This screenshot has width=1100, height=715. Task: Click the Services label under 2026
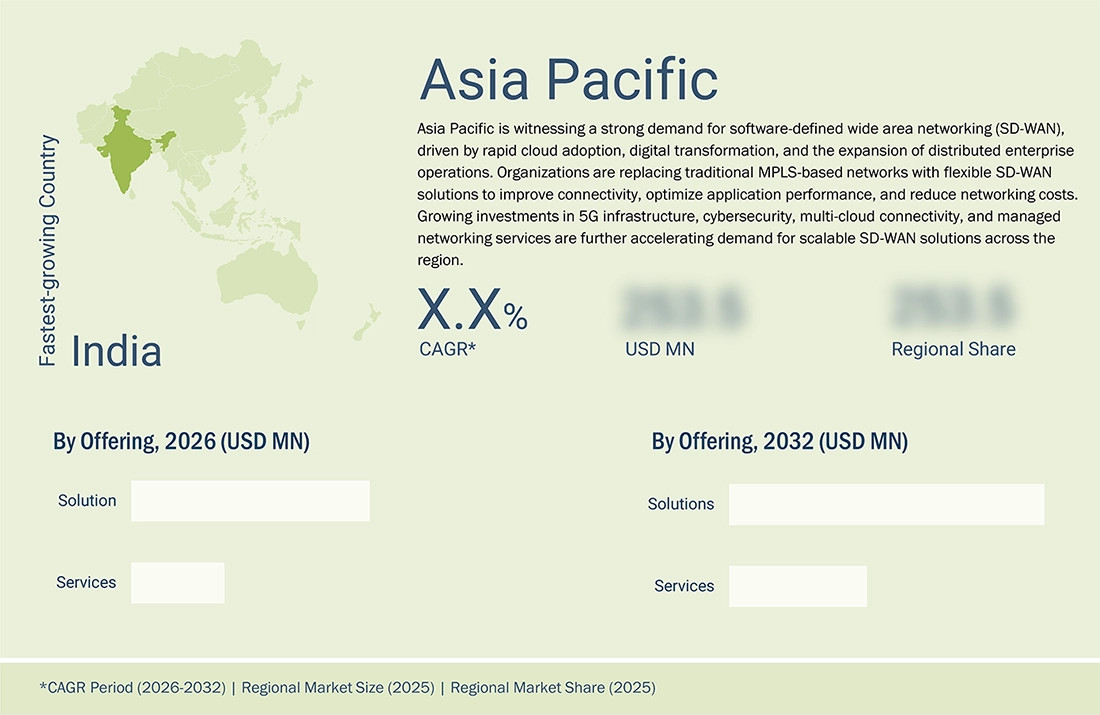pyautogui.click(x=86, y=582)
